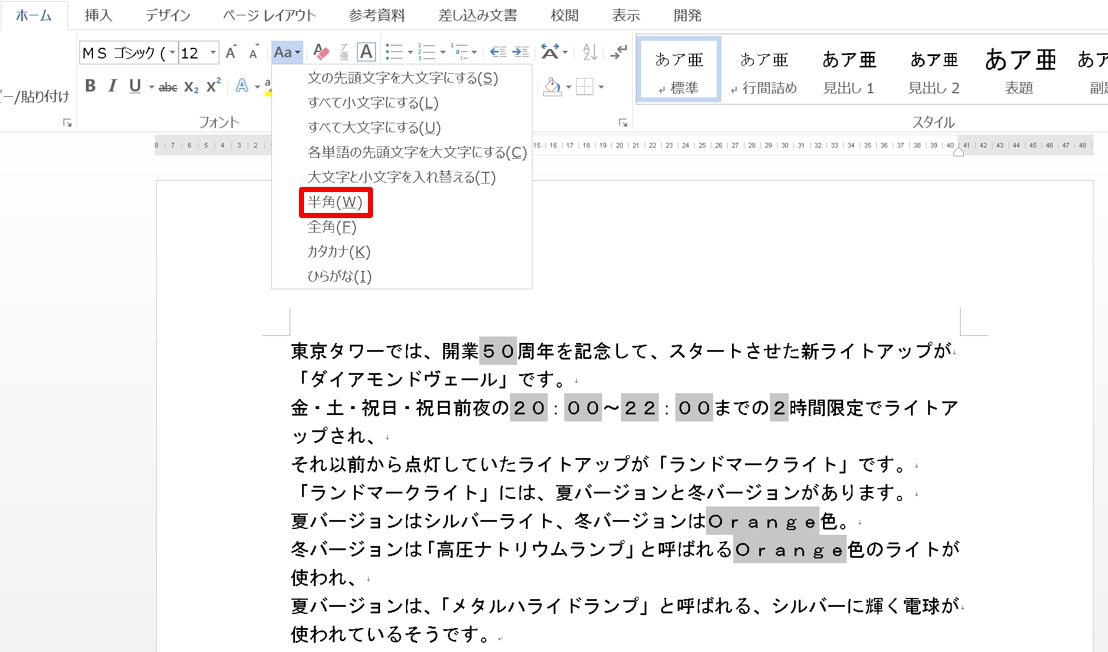1108x652 pixels.
Task: Select 各単語の先頭文字を大文字にする(C)
Action: click(401, 153)
